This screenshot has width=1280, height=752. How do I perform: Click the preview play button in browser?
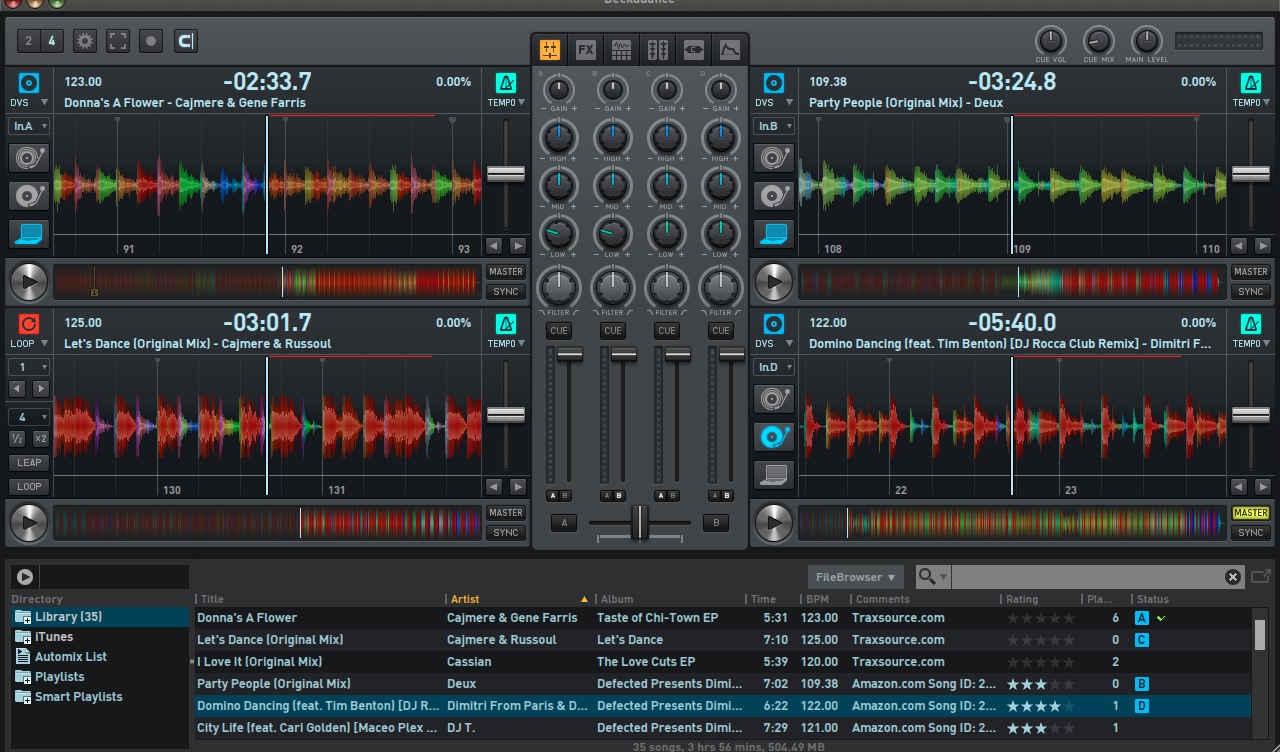(x=25, y=577)
